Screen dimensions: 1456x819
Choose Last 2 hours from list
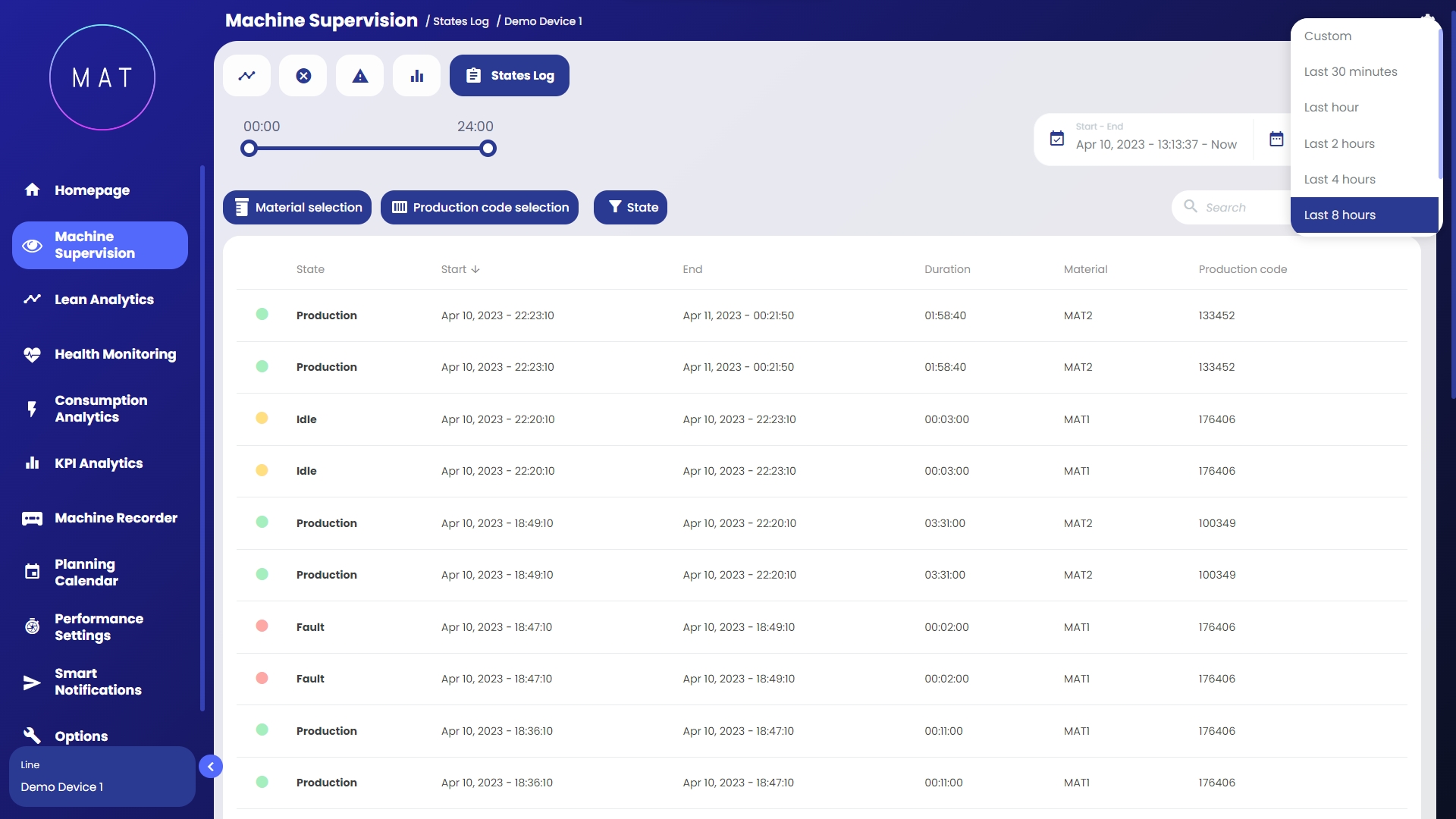pyautogui.click(x=1339, y=143)
